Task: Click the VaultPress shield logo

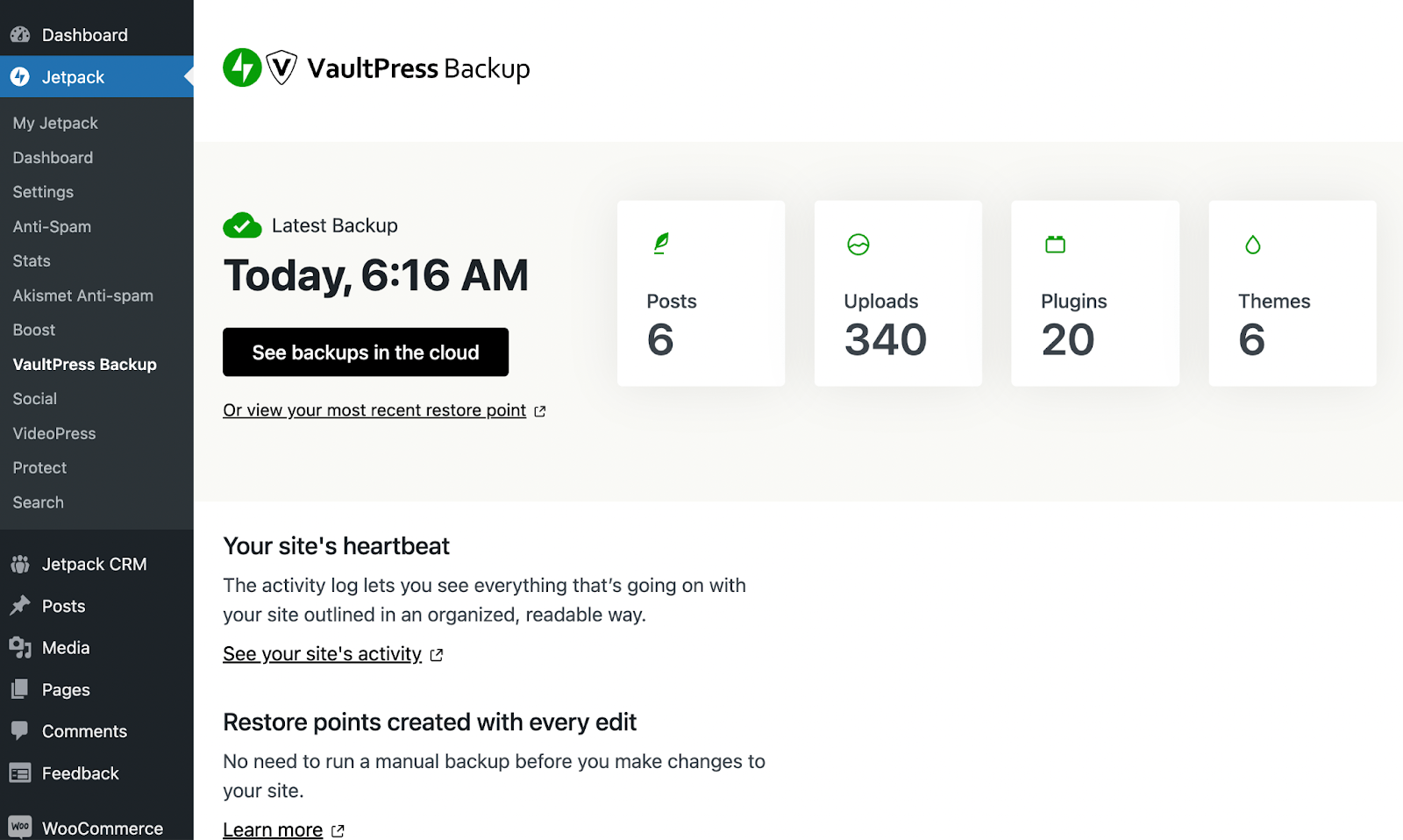Action: 280,67
